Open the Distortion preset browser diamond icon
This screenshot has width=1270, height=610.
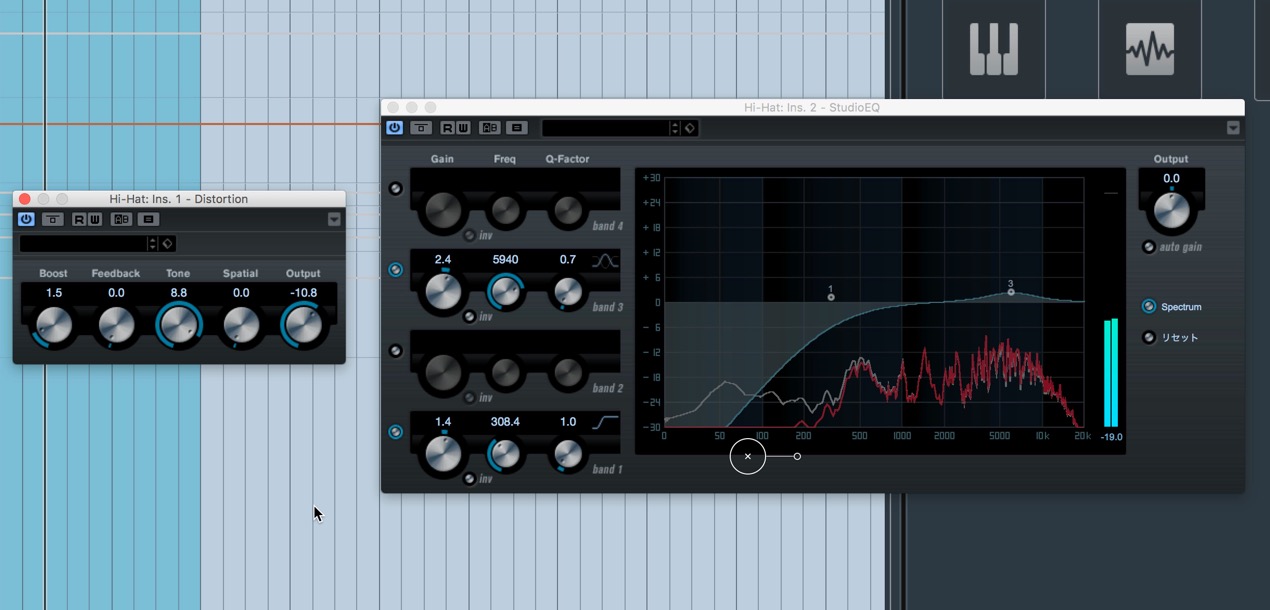point(167,244)
